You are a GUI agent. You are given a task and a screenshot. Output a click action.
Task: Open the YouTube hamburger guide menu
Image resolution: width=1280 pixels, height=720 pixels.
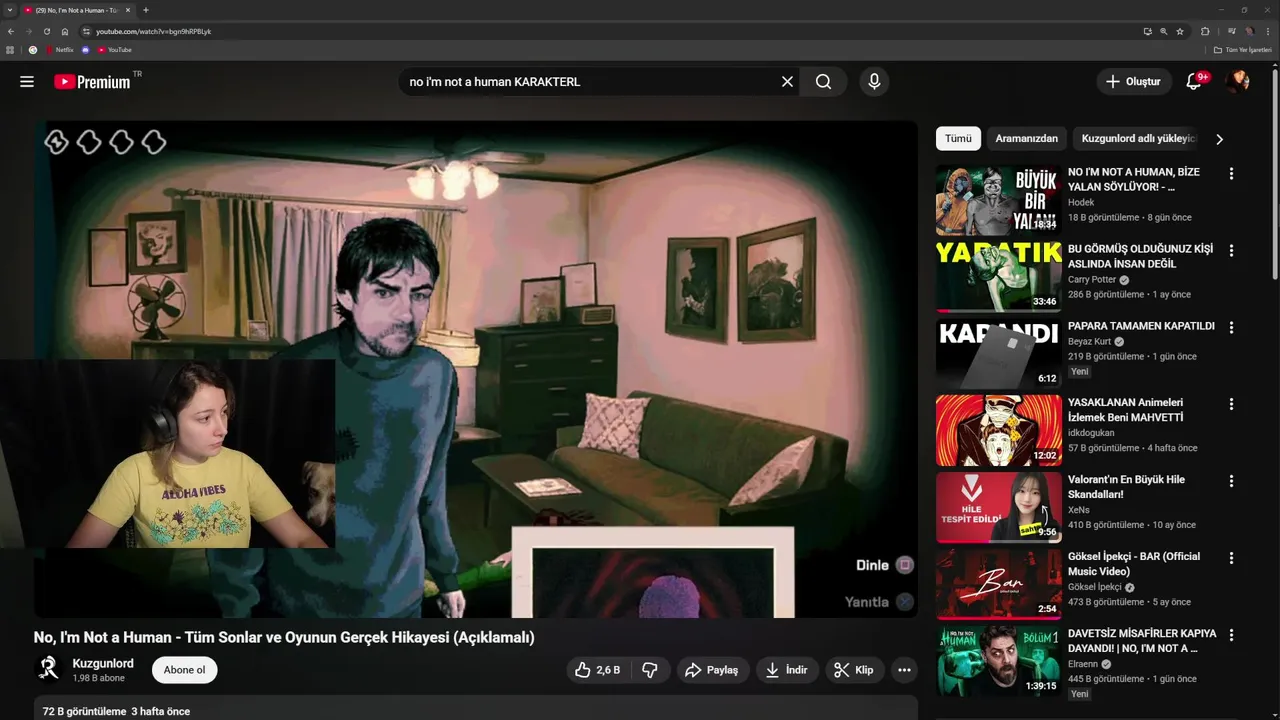27,82
